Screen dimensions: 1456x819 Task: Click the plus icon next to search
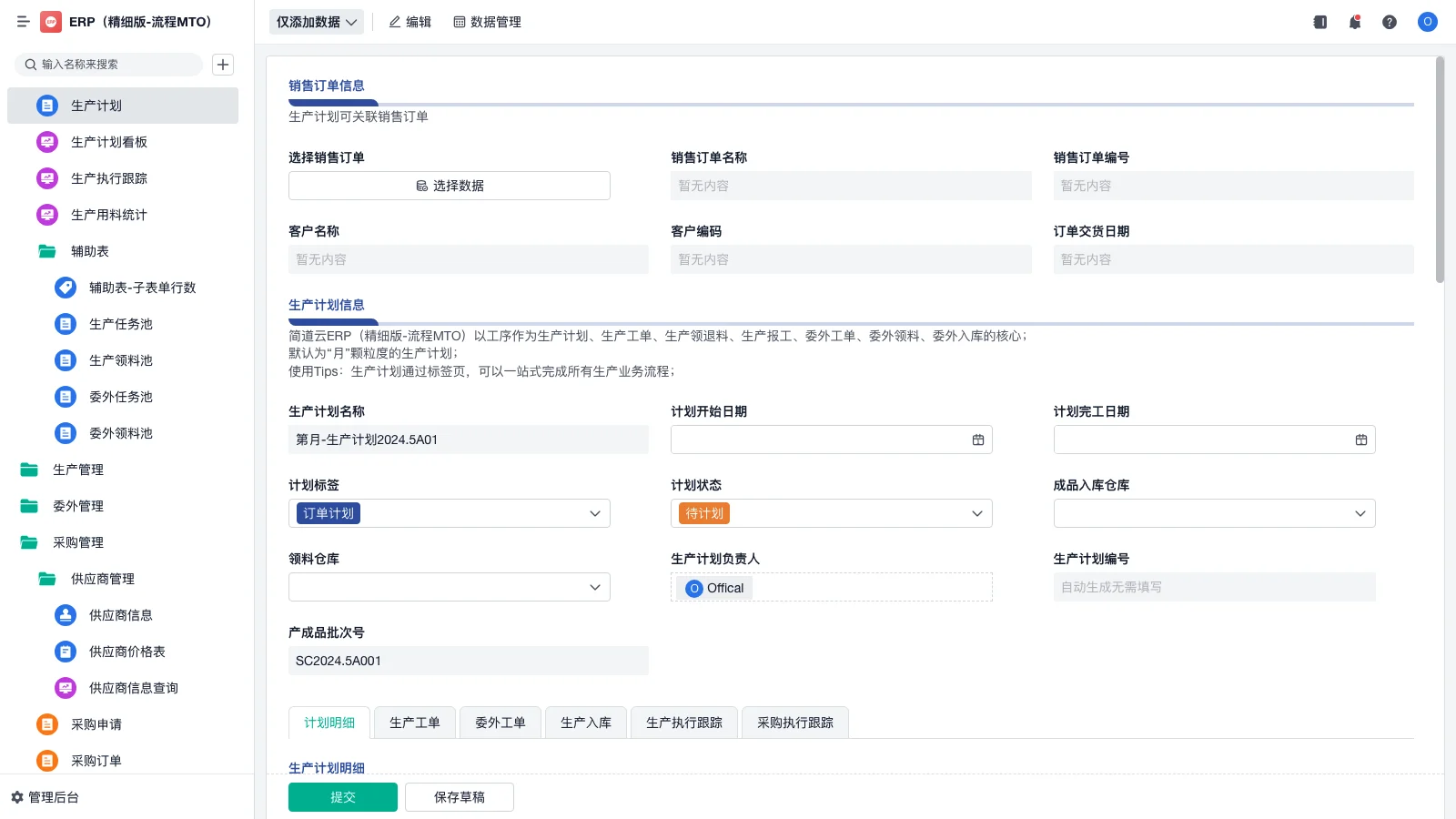[x=222, y=65]
